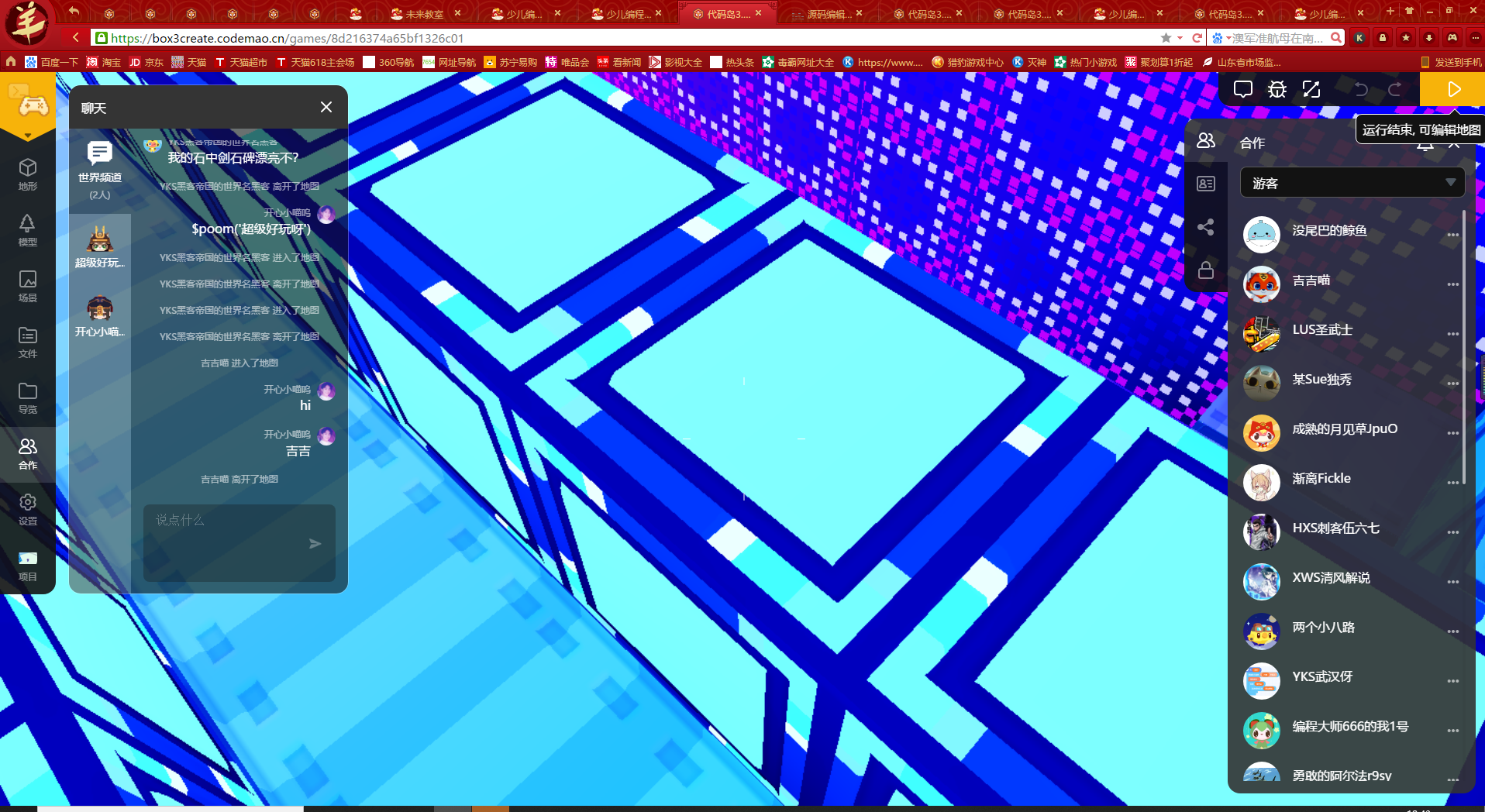Run the map with the play button
Image resolution: width=1485 pixels, height=812 pixels.
(1453, 89)
